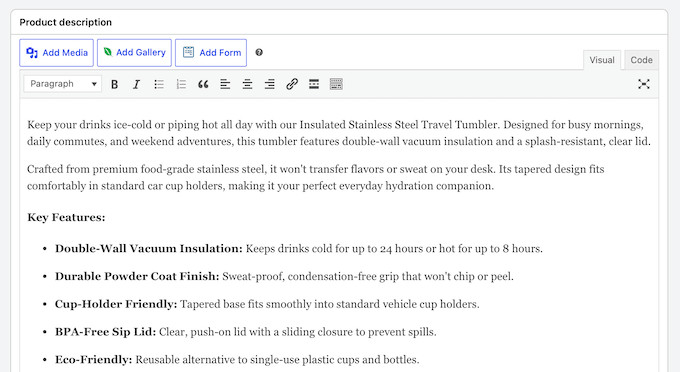Open the help question mark icon
Screen dimensions: 680x372
[259, 52]
